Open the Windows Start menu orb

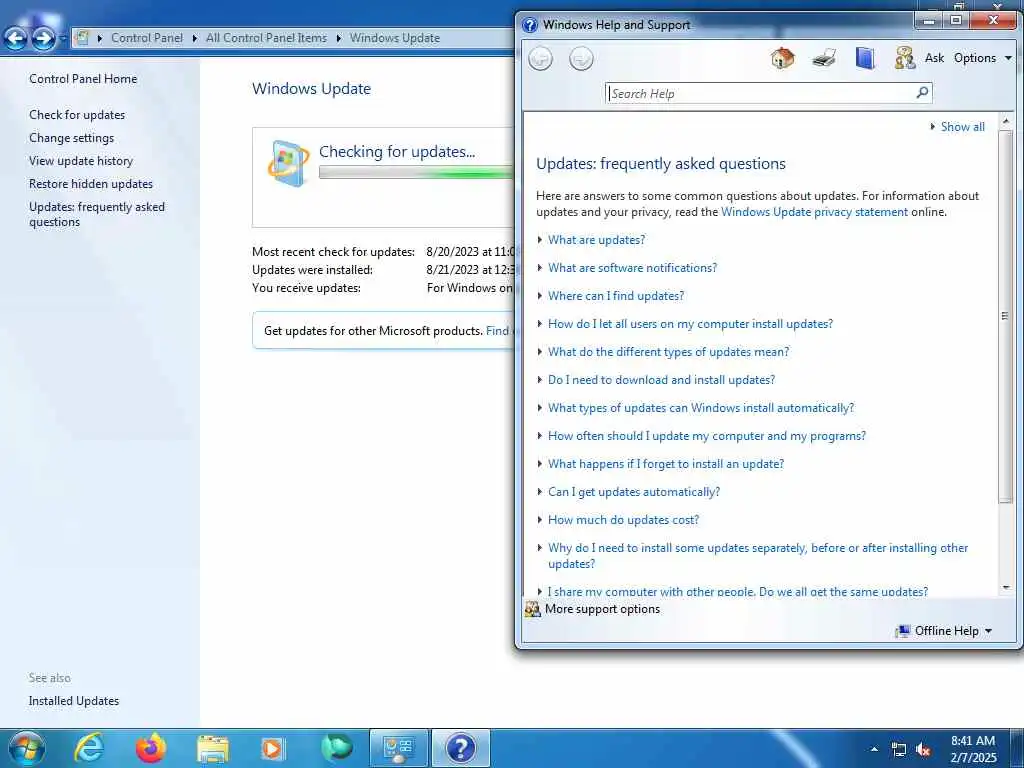pyautogui.click(x=26, y=748)
